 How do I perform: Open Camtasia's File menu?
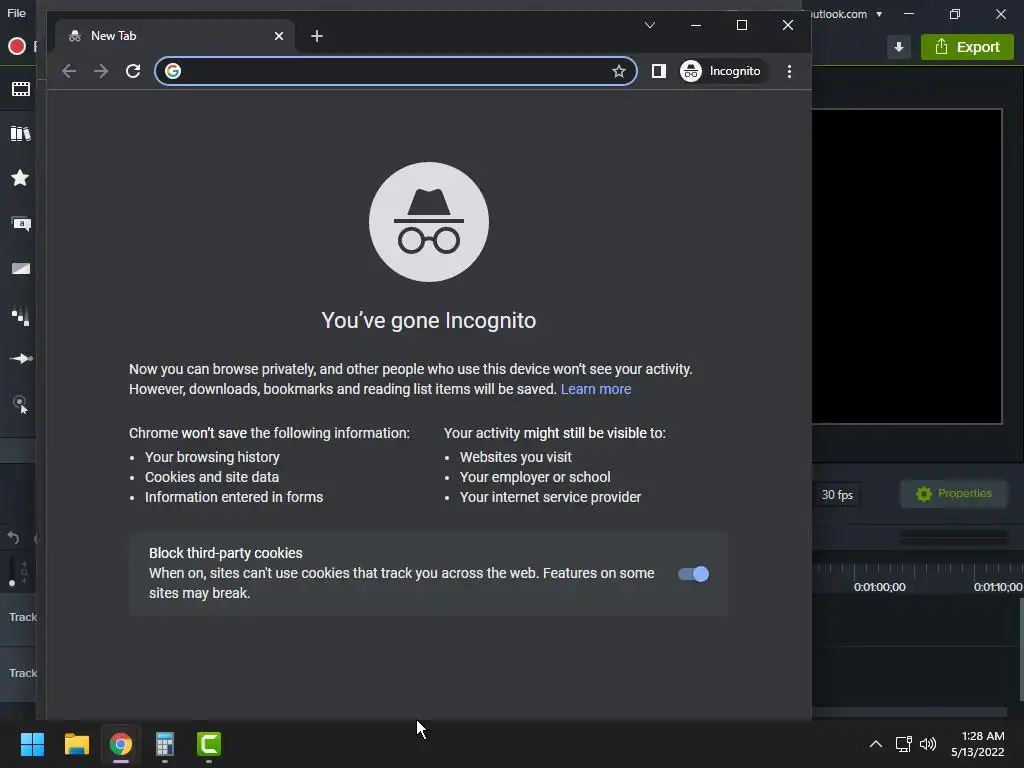(16, 13)
